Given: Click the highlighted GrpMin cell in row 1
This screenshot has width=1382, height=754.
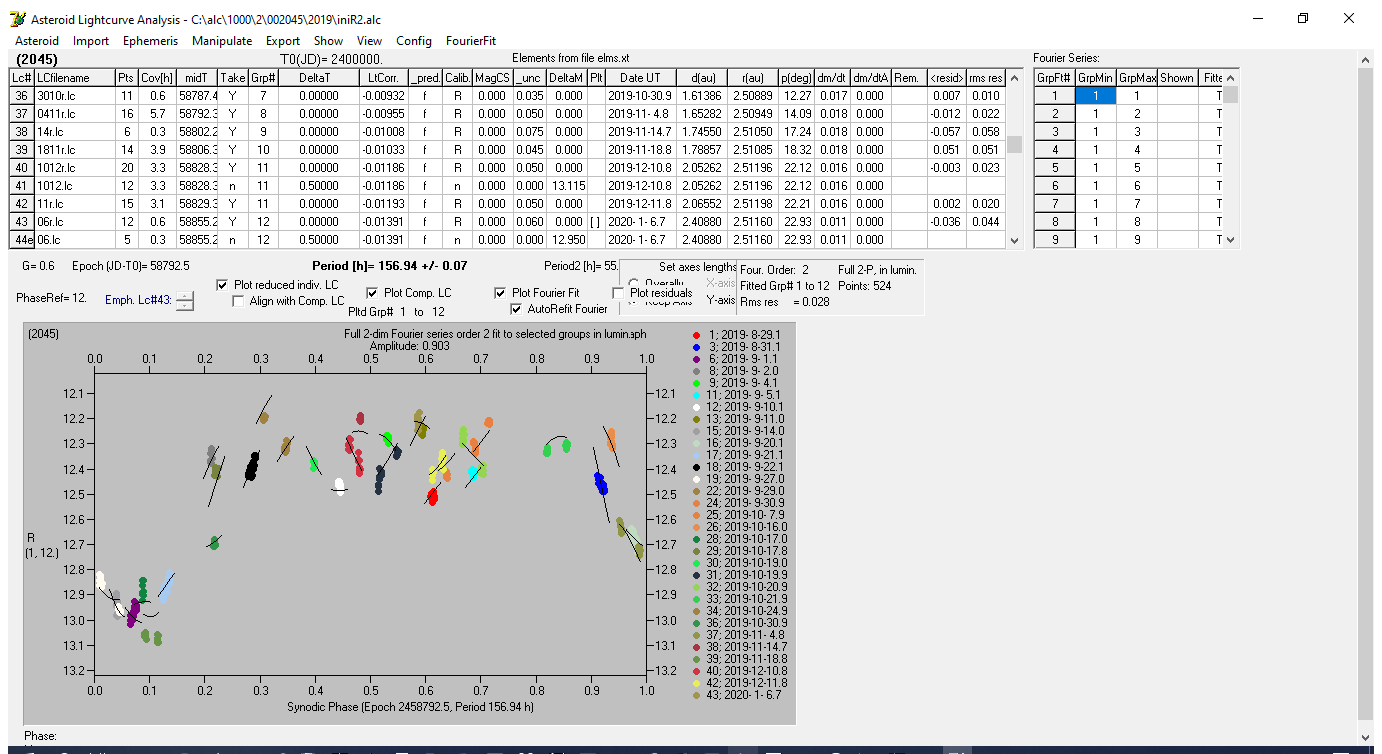Looking at the screenshot, I should tap(1096, 96).
